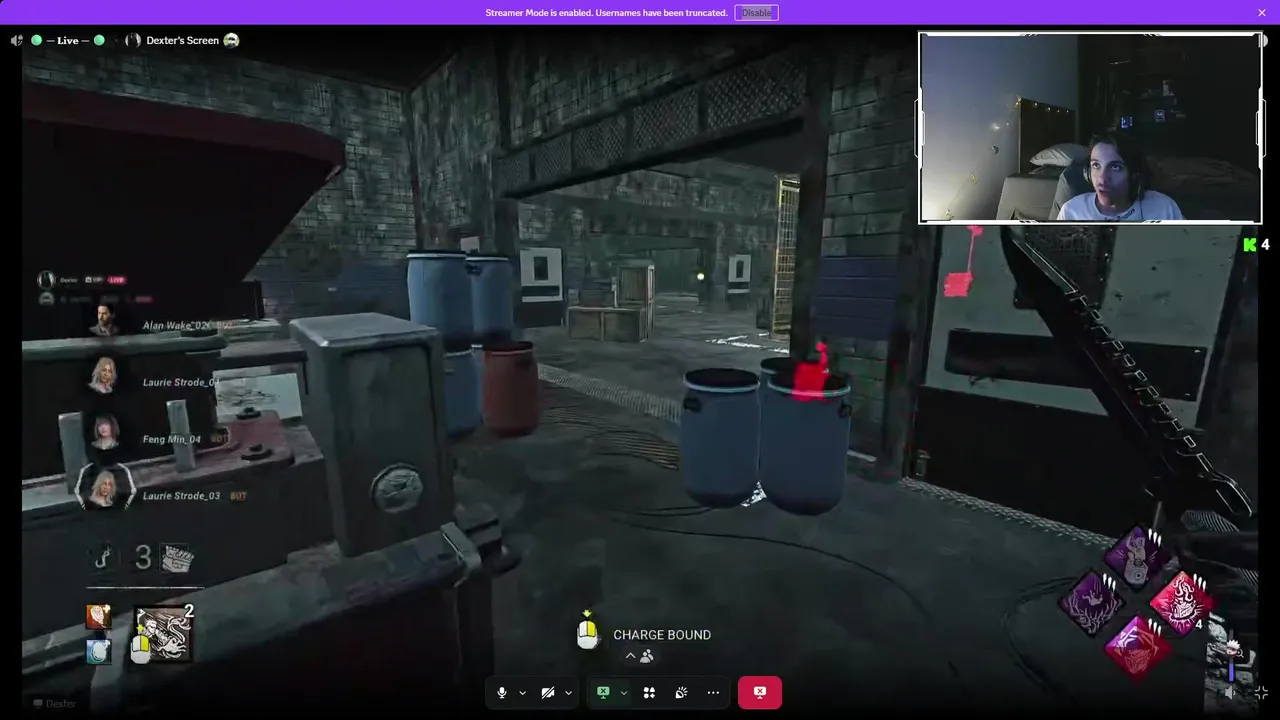Click Feng Min_04 survivor portrait
This screenshot has height=720, width=1280.
click(104, 432)
